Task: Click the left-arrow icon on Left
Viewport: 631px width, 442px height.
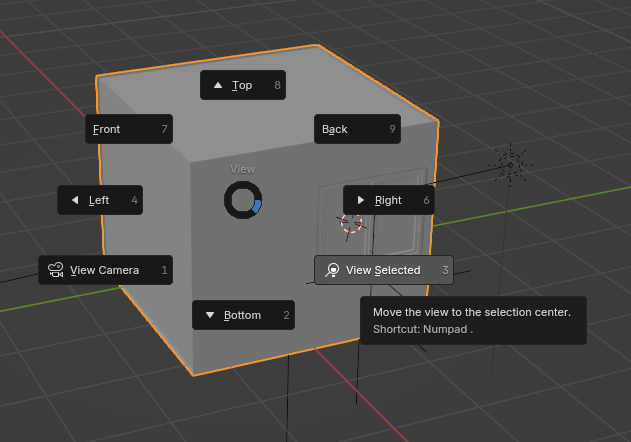Action: 75,200
